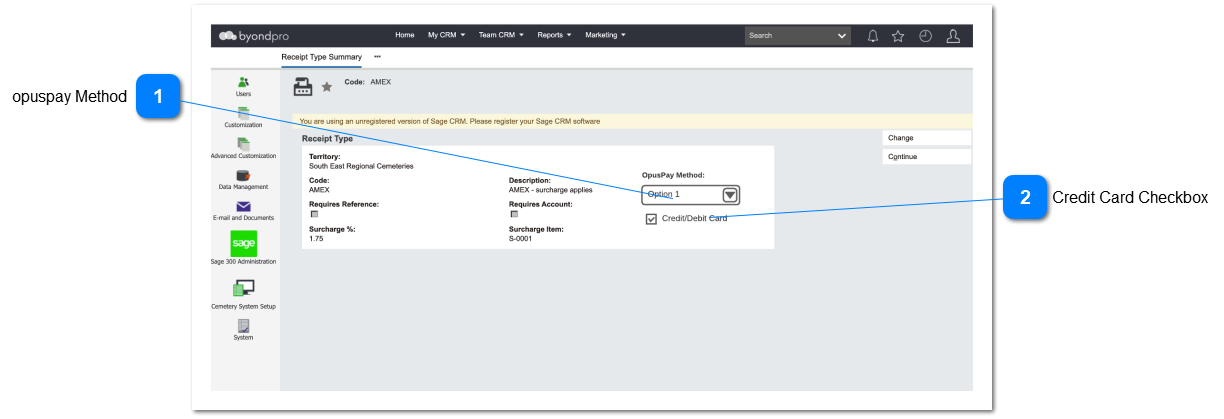This screenshot has width=1224, height=419.
Task: Open Customization from the sidebar
Action: 243,118
